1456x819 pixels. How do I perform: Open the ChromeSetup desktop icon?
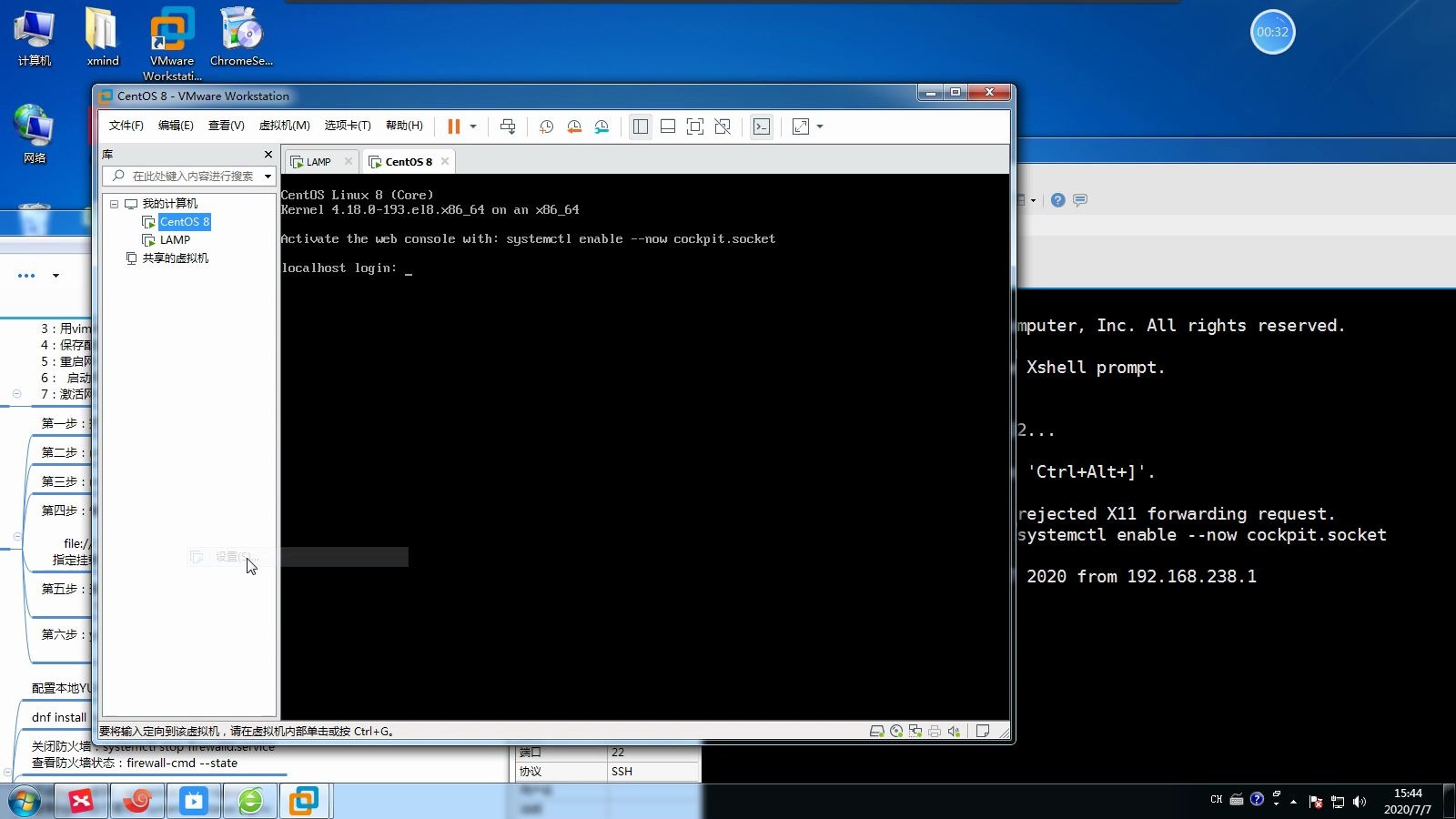click(241, 37)
